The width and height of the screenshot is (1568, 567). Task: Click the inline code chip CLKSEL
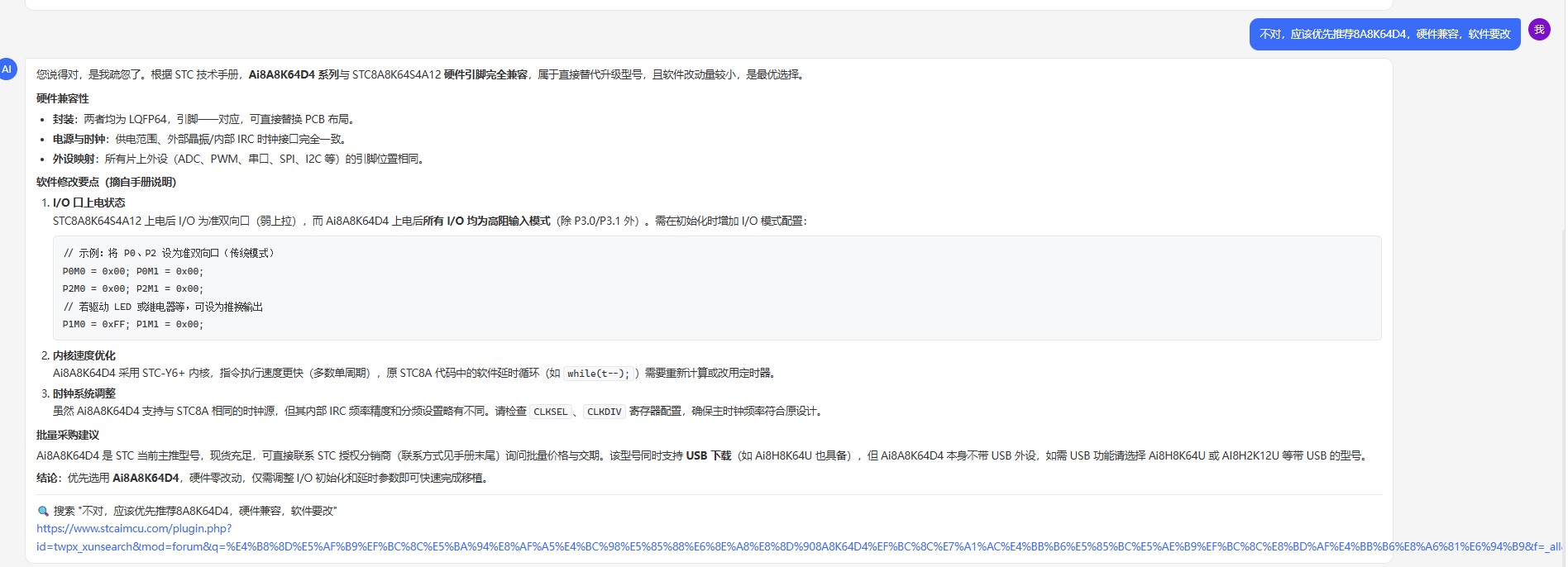550,412
